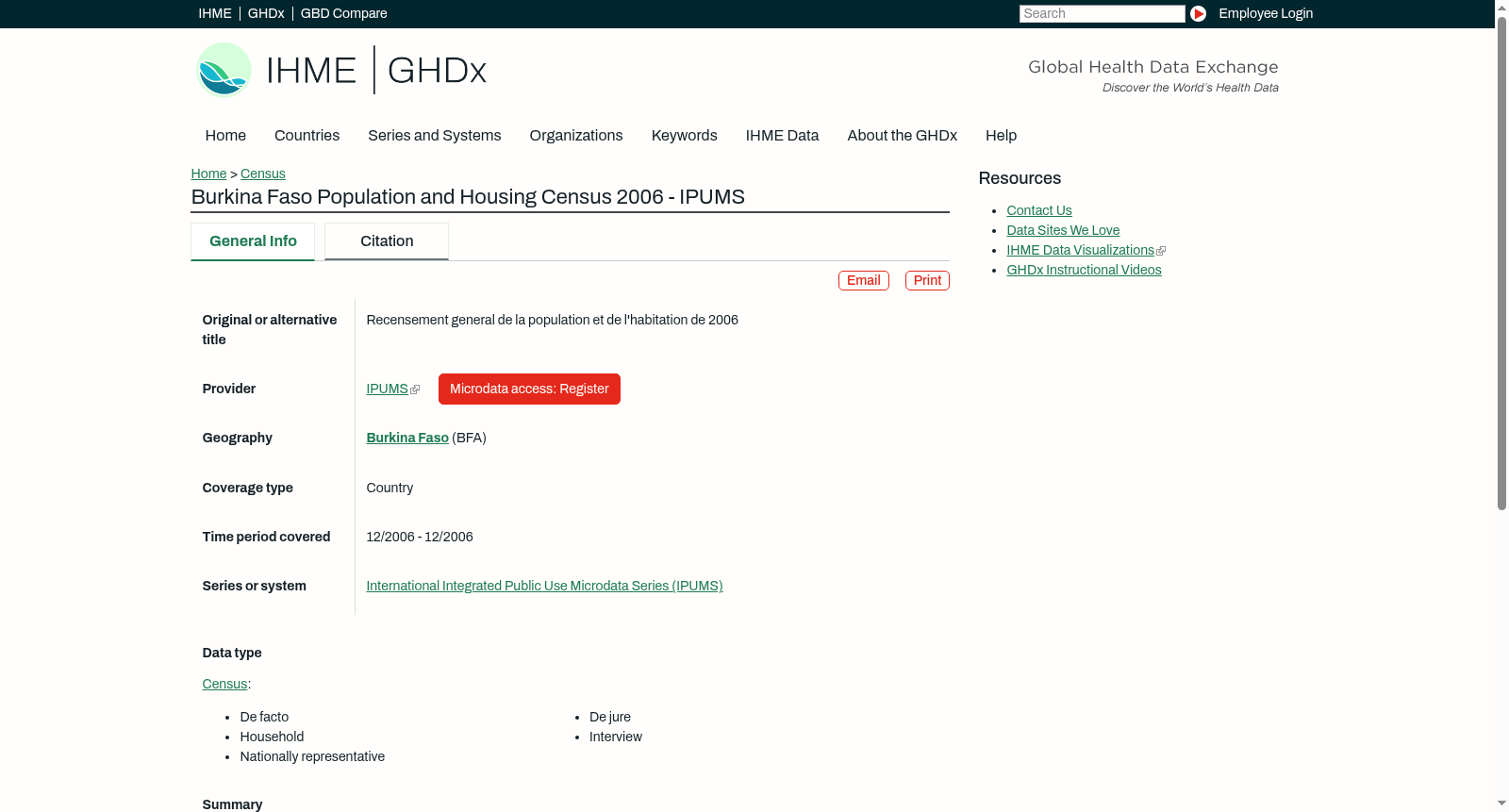Click the 'Original or alternative title' label
The width and height of the screenshot is (1509, 812).
(x=270, y=329)
